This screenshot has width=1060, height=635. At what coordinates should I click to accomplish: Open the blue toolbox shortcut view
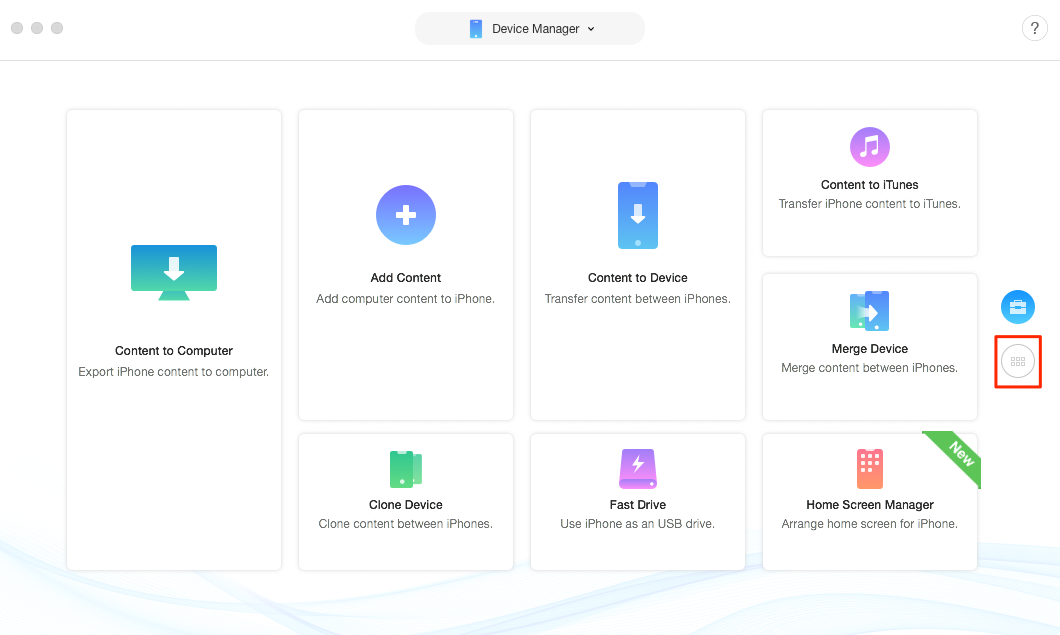click(x=1017, y=307)
